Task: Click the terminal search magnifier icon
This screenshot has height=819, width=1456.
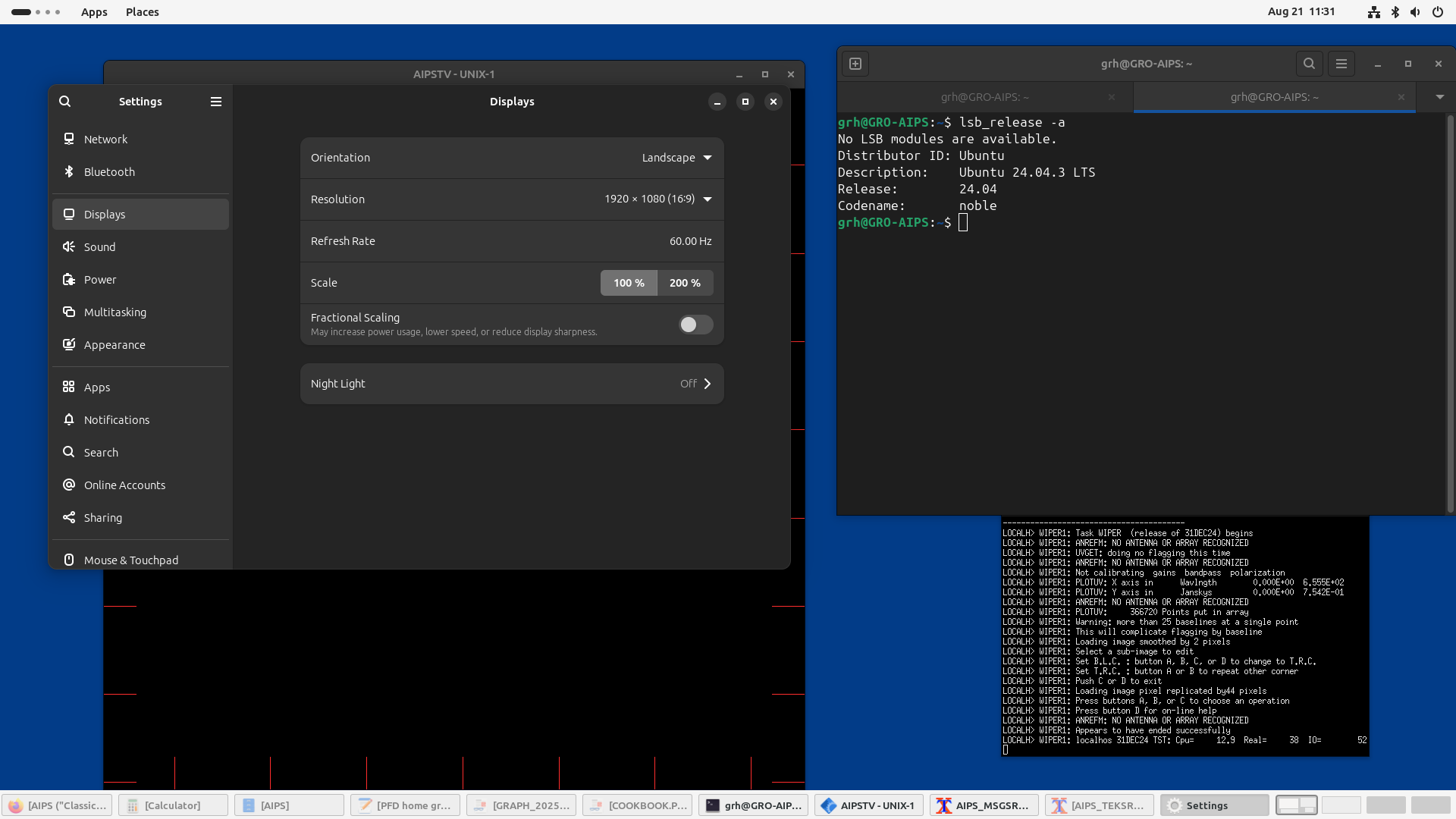Action: [1309, 64]
